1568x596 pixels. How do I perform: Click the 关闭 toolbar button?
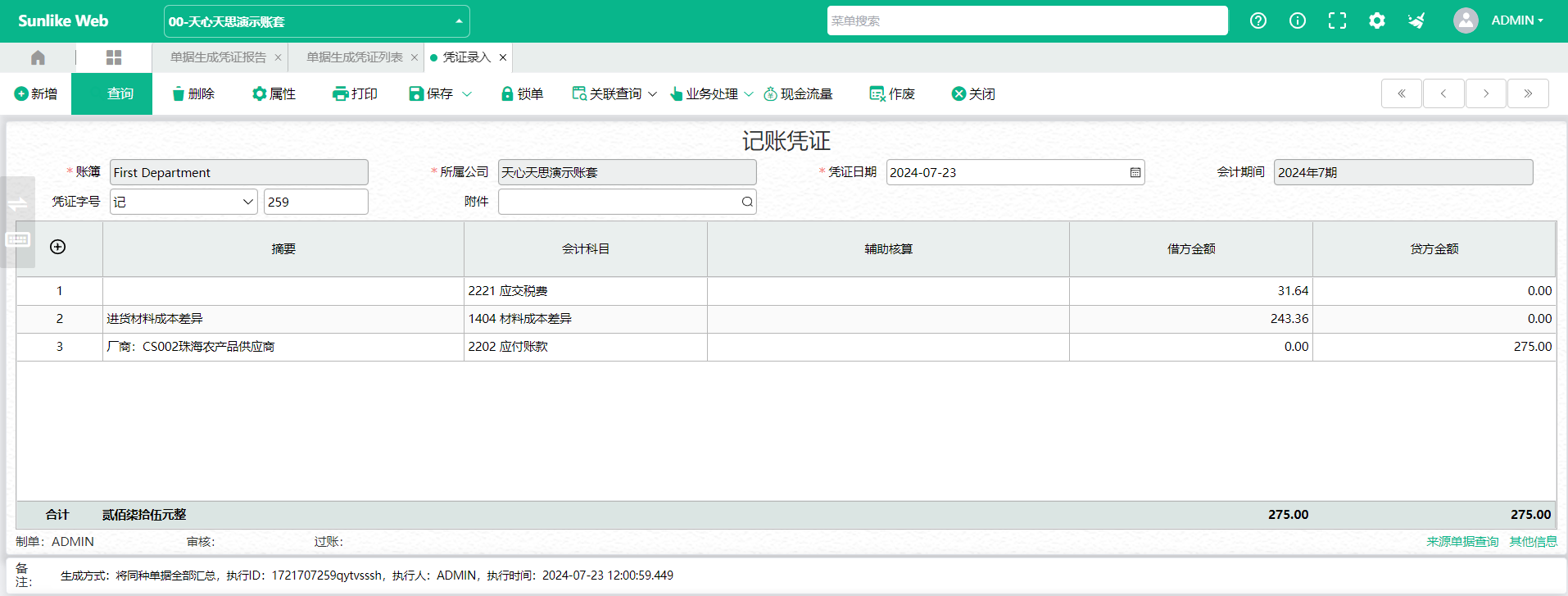point(973,93)
